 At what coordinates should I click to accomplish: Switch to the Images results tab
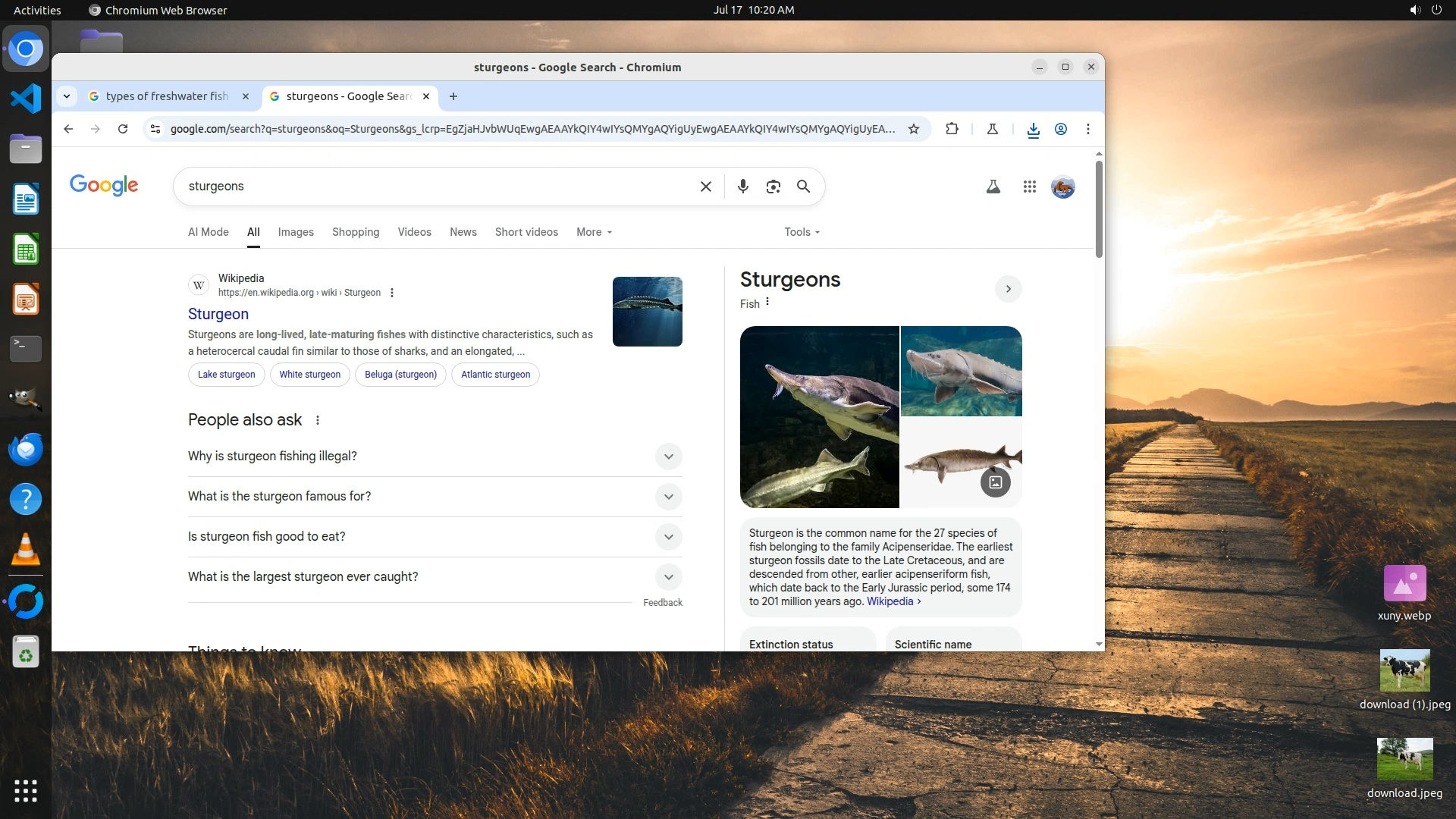[296, 232]
